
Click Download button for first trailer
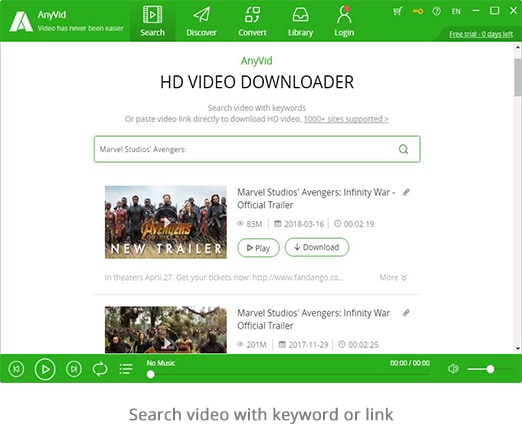coord(317,247)
